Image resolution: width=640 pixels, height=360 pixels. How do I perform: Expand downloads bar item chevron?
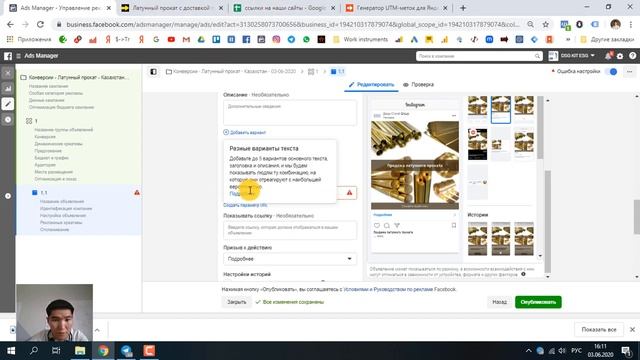click(x=97, y=330)
